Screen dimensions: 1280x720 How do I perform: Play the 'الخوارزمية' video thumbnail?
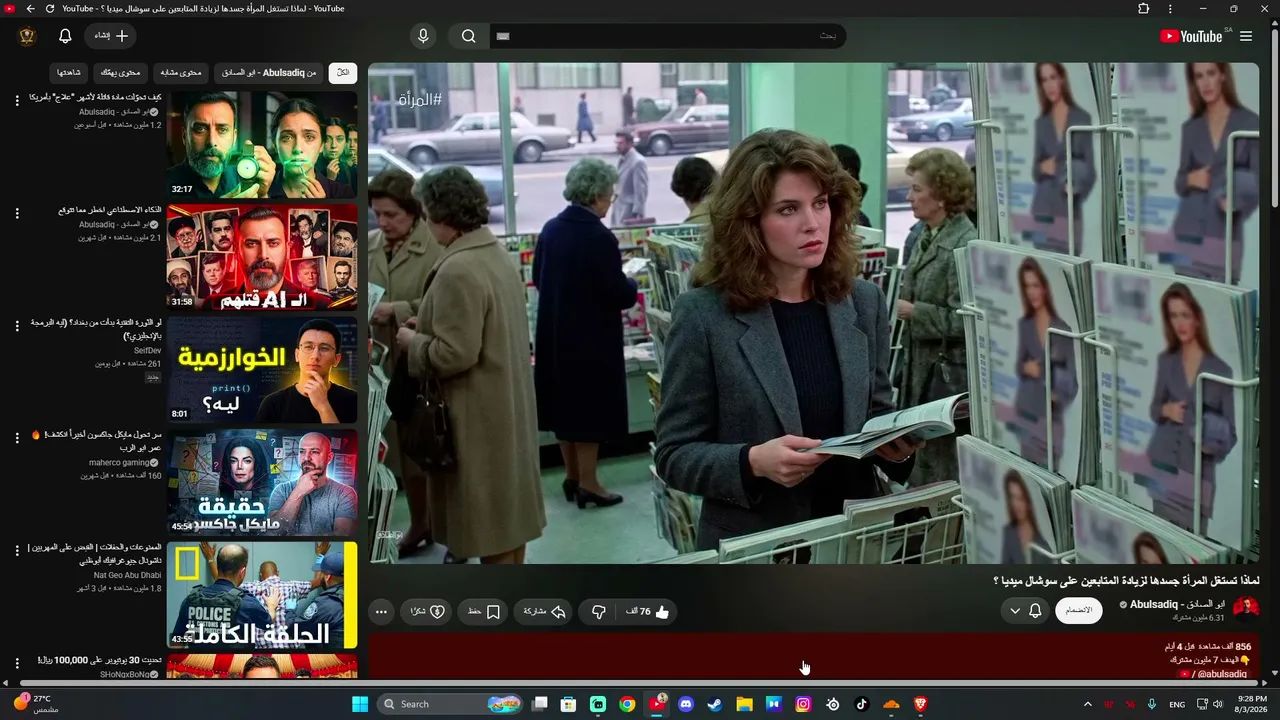[x=262, y=370]
